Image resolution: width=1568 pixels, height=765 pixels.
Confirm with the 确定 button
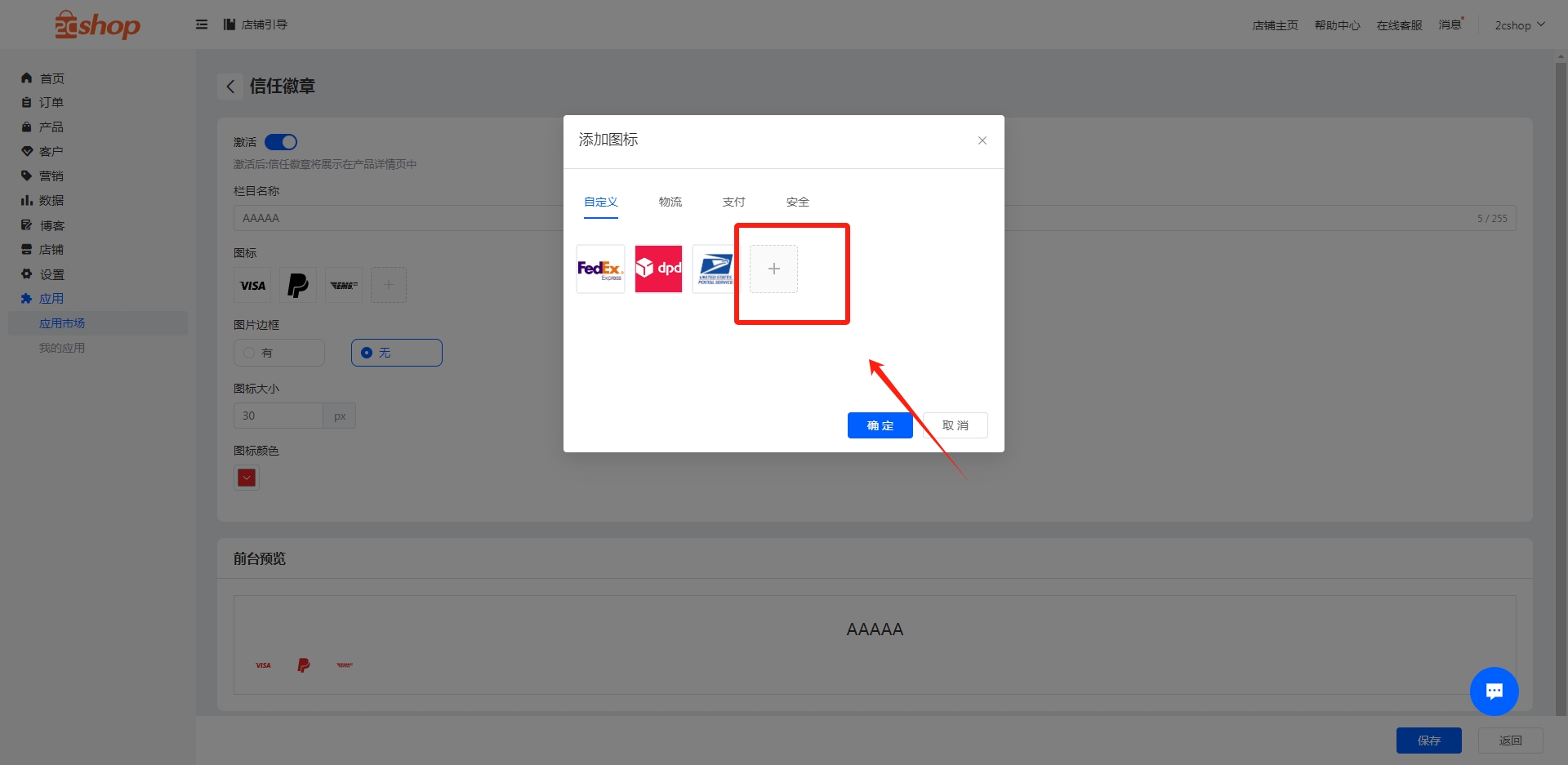tap(880, 425)
